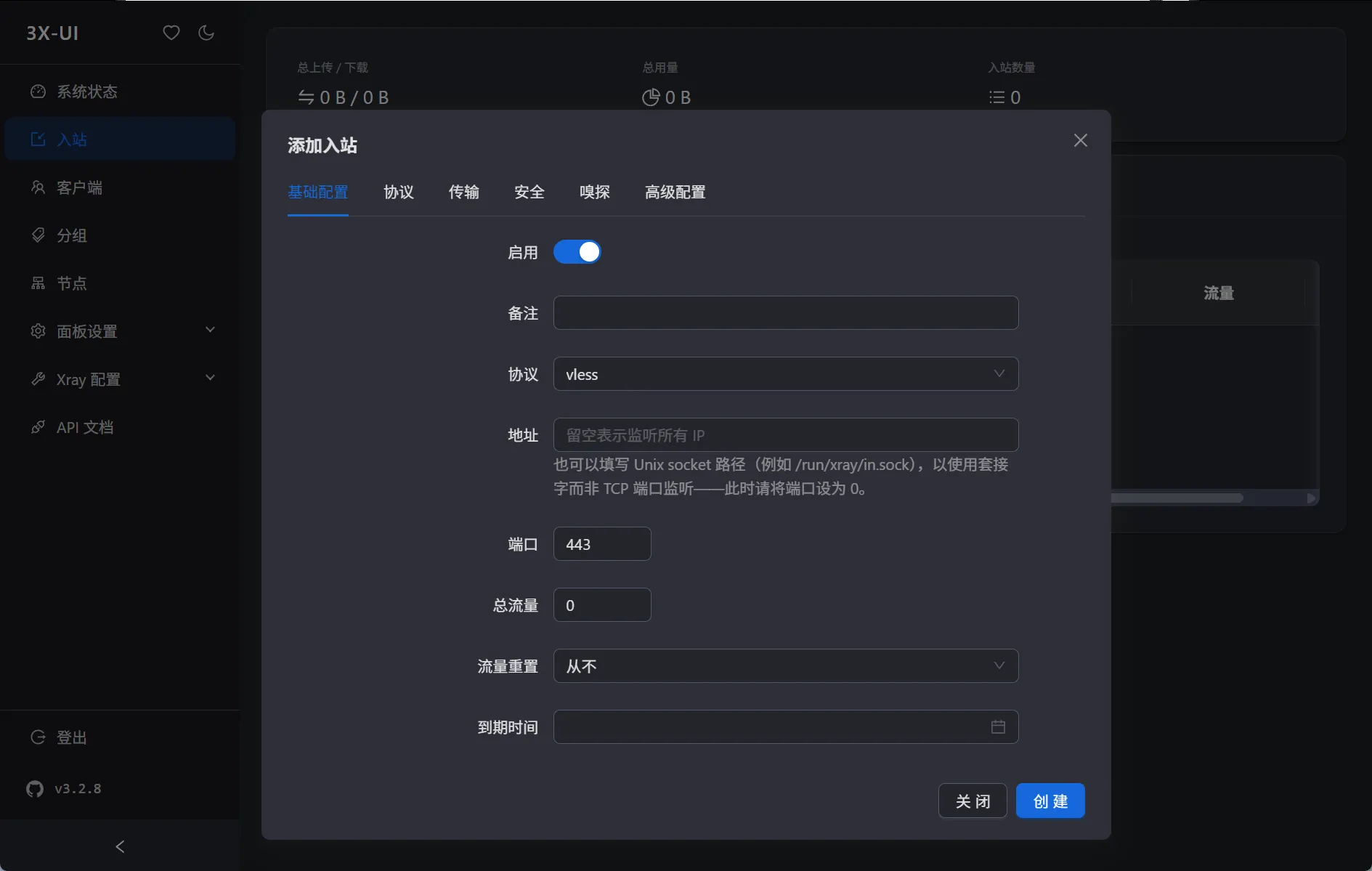Expand 面板设置 submenu chevron
1372x871 pixels.
[210, 331]
